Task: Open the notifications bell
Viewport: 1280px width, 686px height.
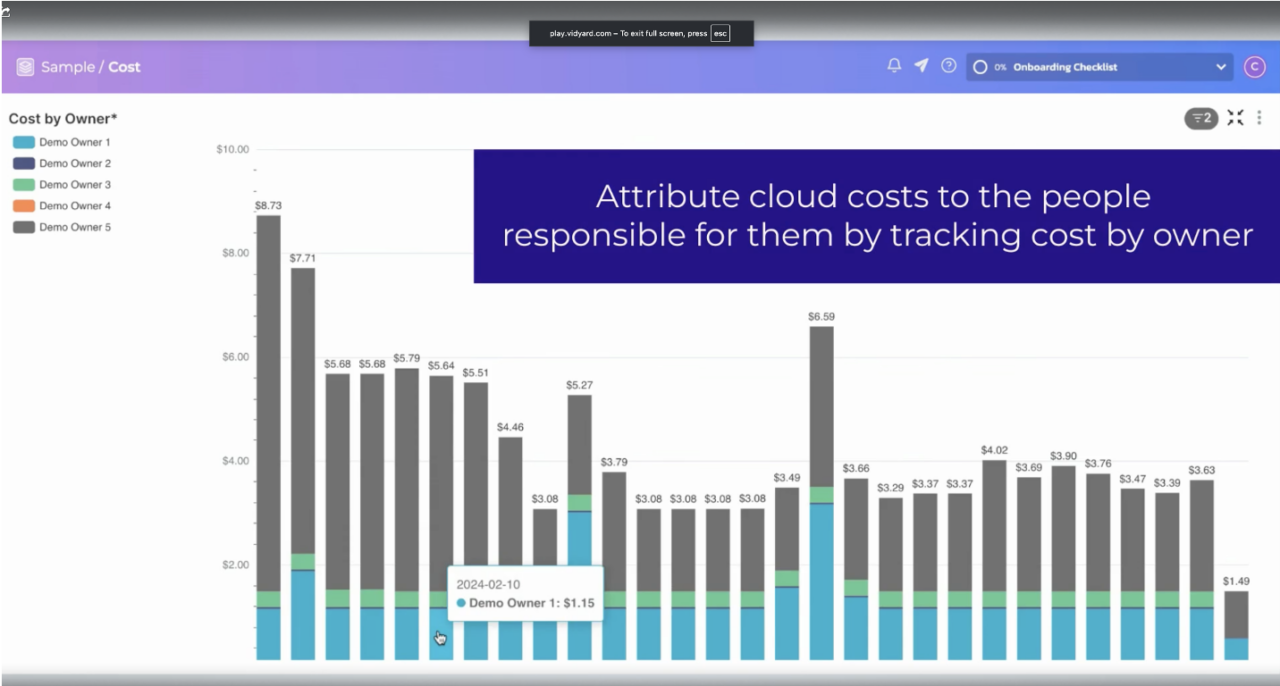Action: click(894, 66)
